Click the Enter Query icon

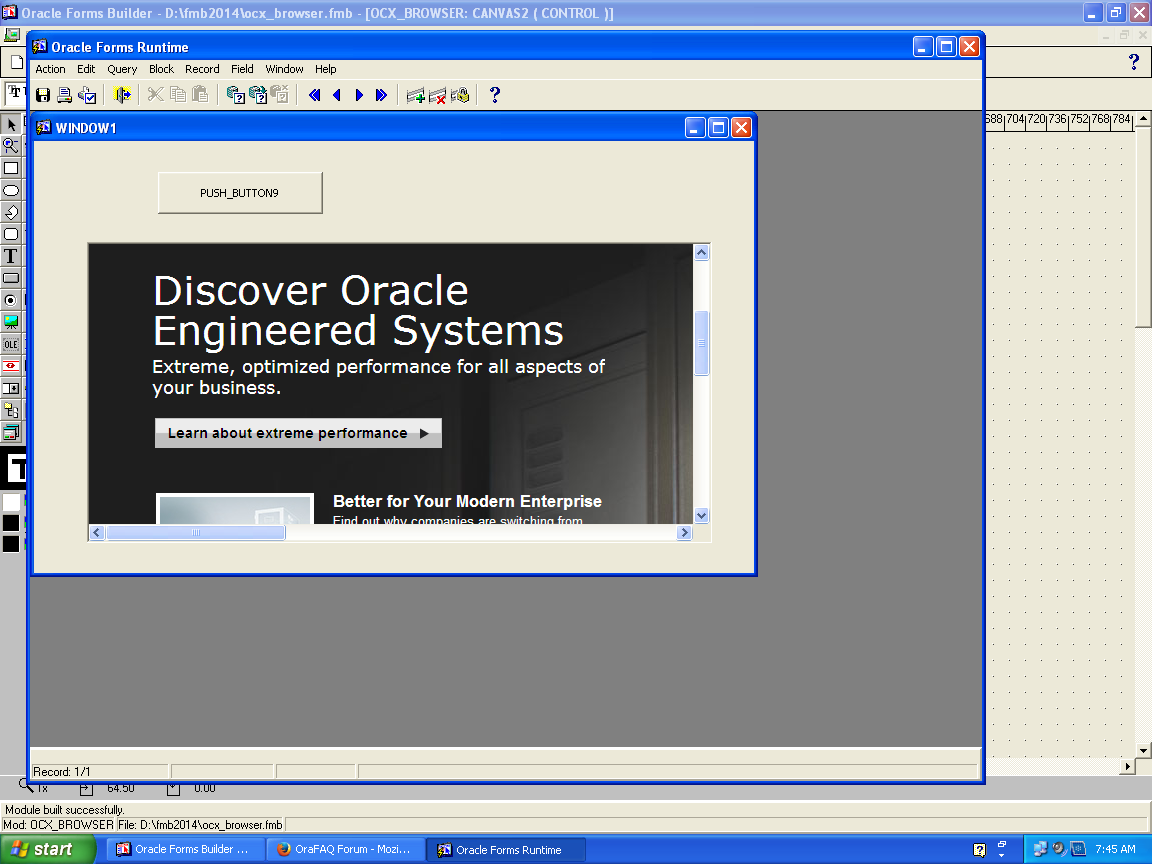[235, 95]
